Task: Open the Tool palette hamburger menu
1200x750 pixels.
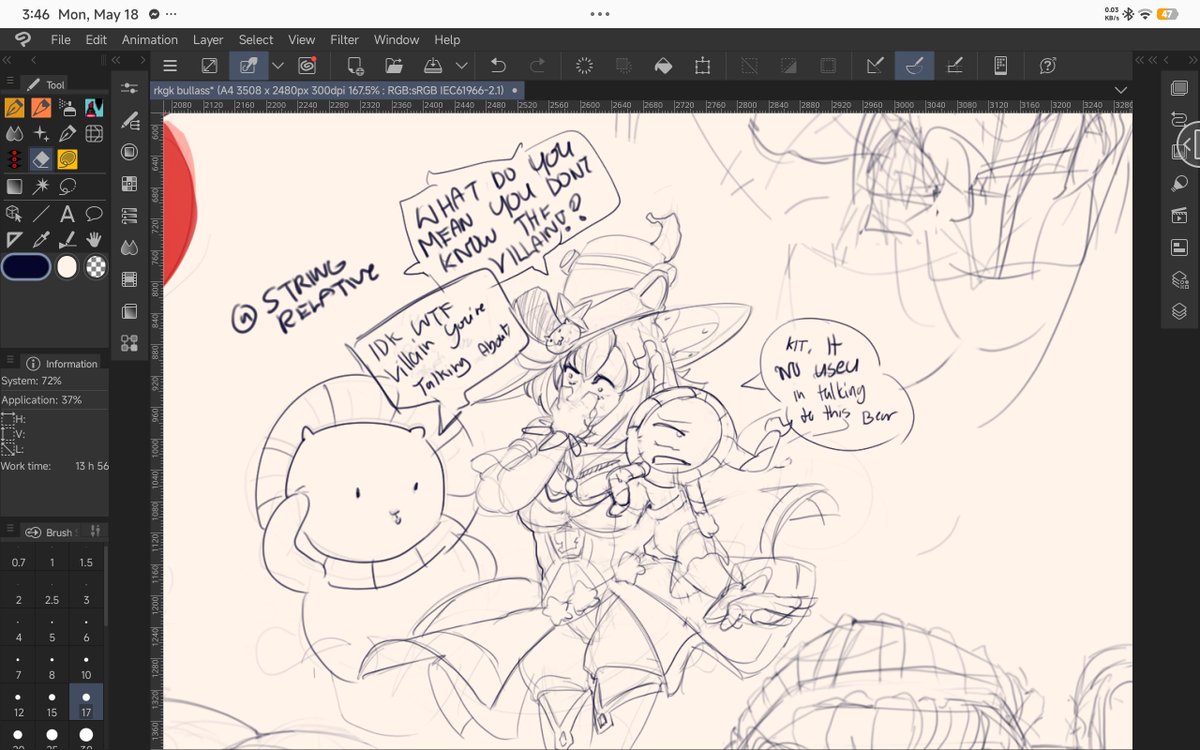Action: (x=10, y=81)
